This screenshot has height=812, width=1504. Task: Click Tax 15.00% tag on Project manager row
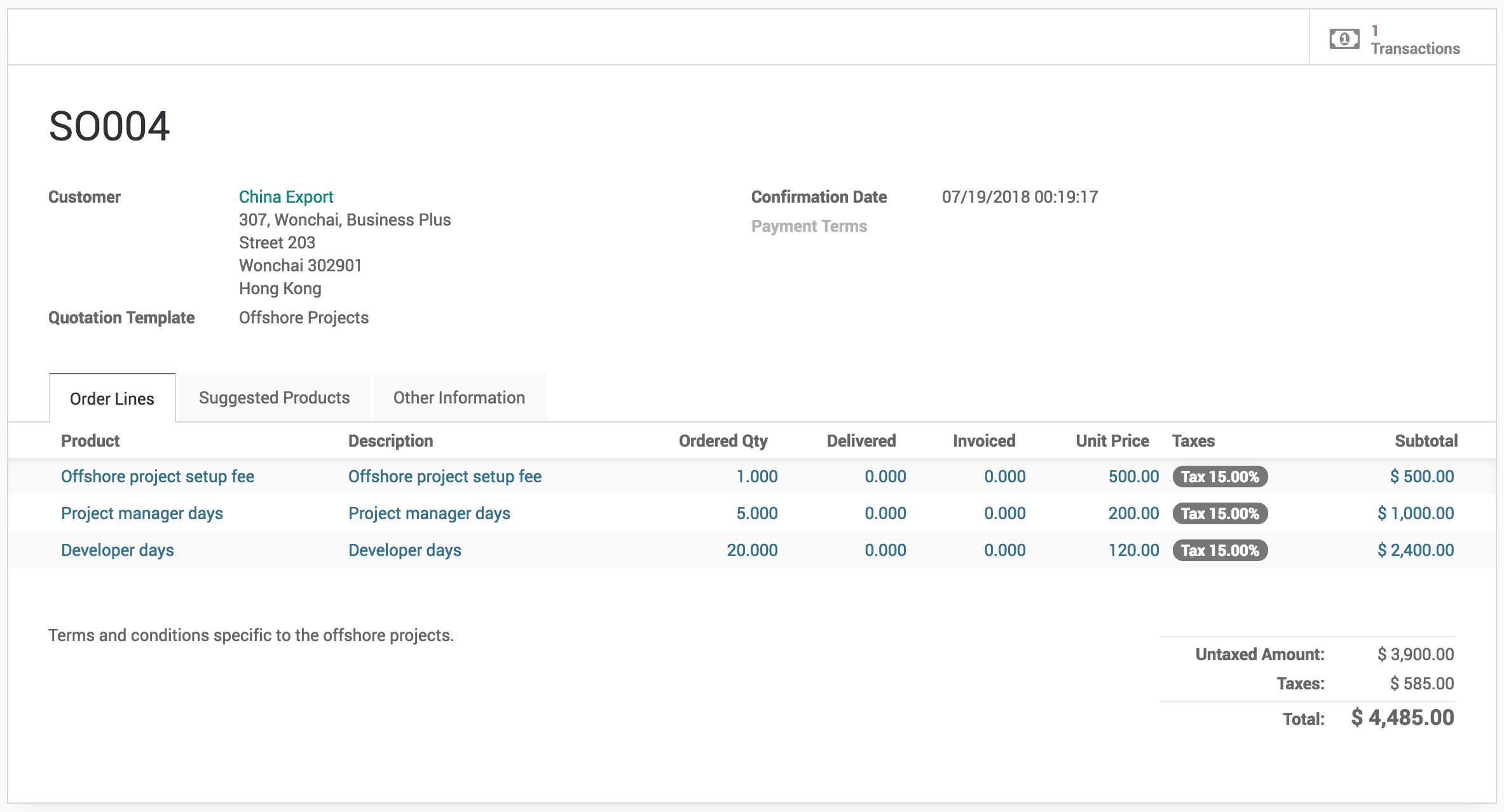click(1219, 513)
